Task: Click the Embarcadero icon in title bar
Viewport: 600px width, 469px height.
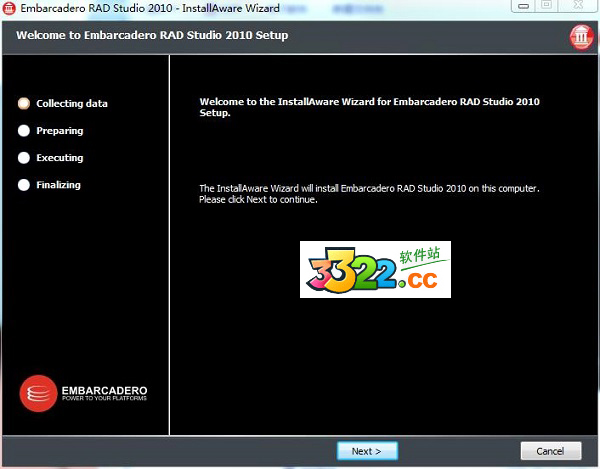Action: (9, 8)
